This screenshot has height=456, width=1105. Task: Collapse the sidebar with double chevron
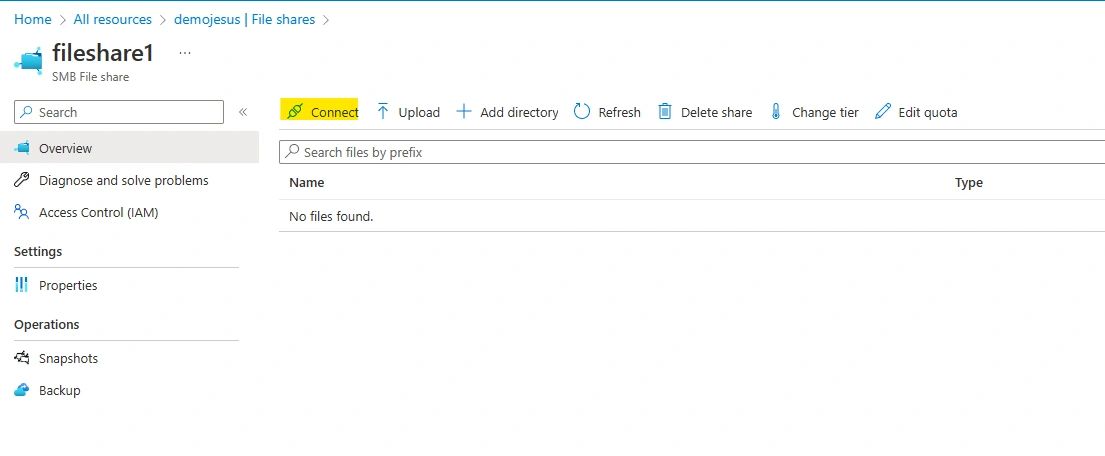[243, 112]
